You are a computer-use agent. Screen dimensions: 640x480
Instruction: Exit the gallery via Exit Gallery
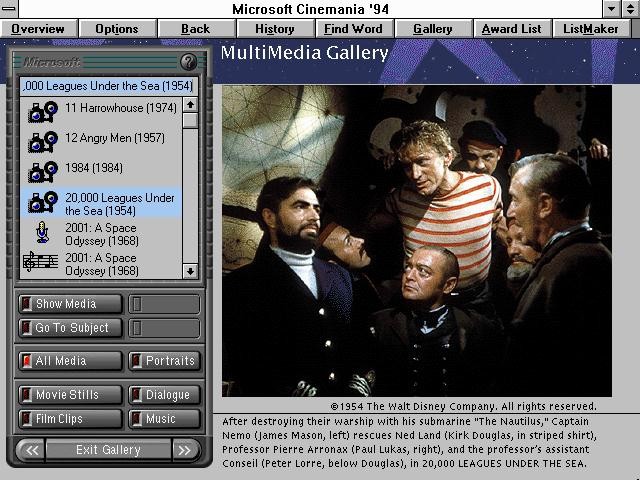click(109, 450)
